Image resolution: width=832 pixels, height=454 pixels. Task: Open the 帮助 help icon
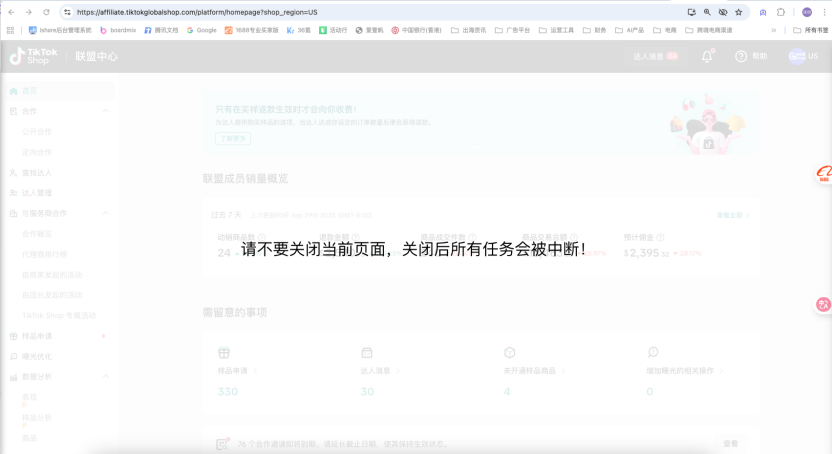pyautogui.click(x=741, y=56)
